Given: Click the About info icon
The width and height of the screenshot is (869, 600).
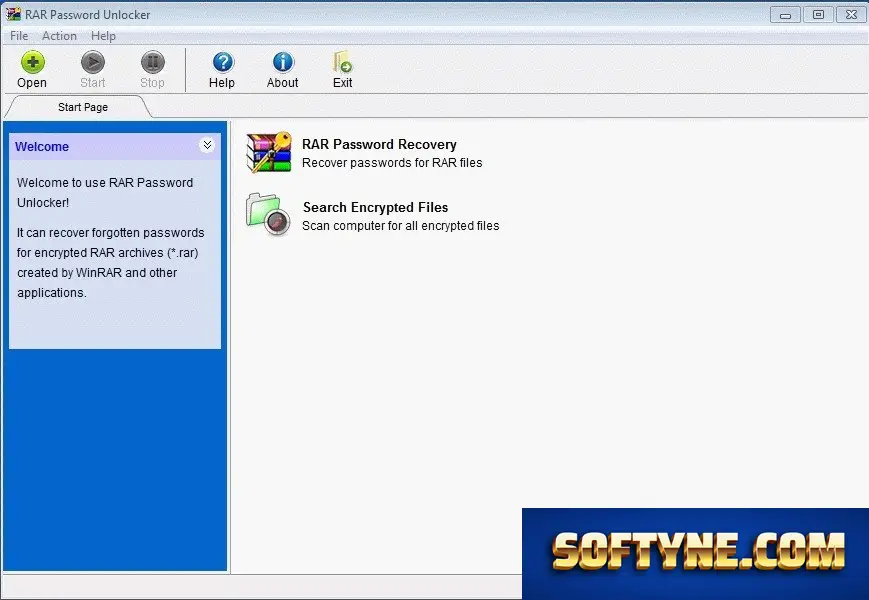Looking at the screenshot, I should tap(283, 62).
